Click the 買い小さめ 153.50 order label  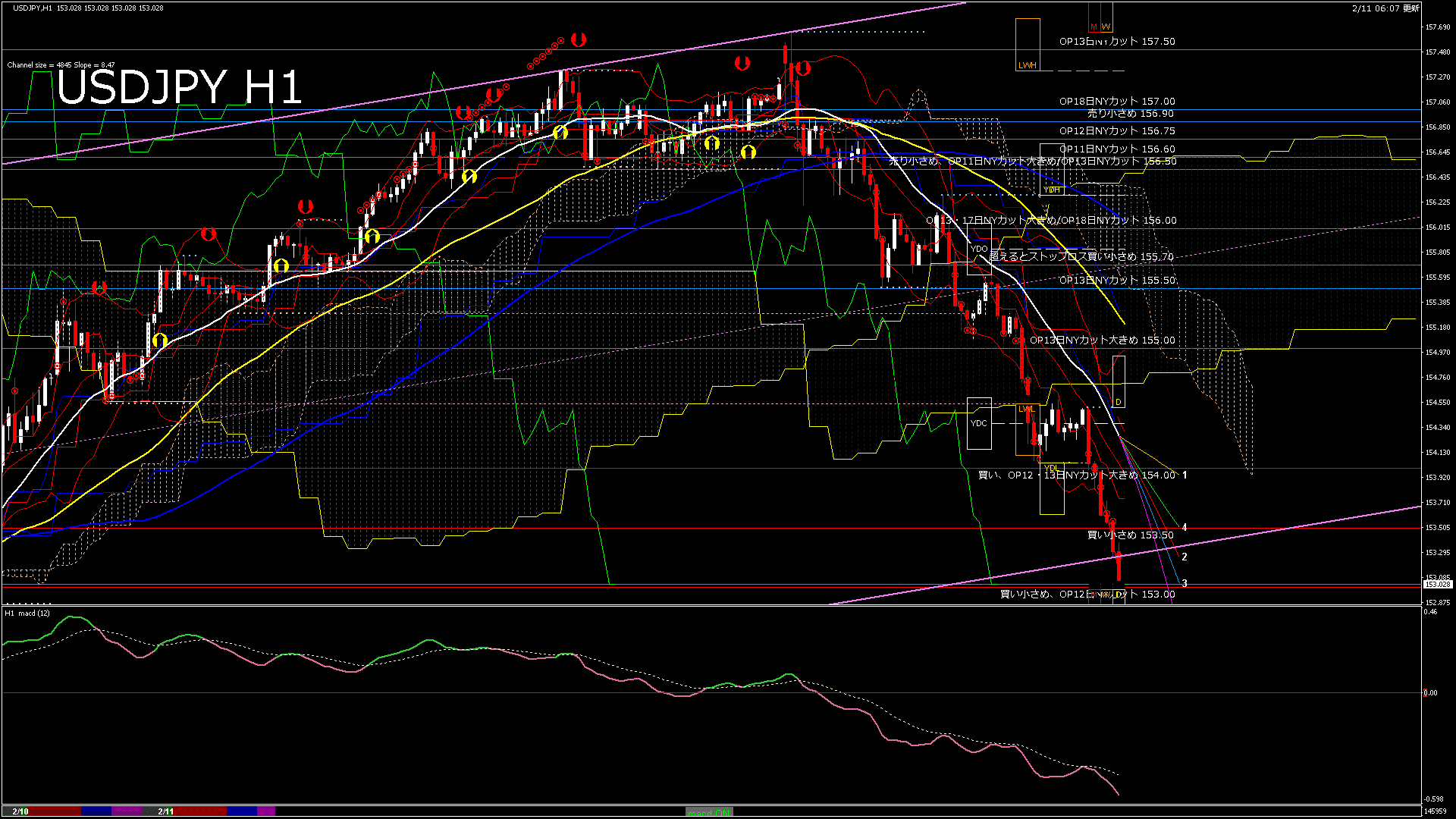(x=1130, y=535)
